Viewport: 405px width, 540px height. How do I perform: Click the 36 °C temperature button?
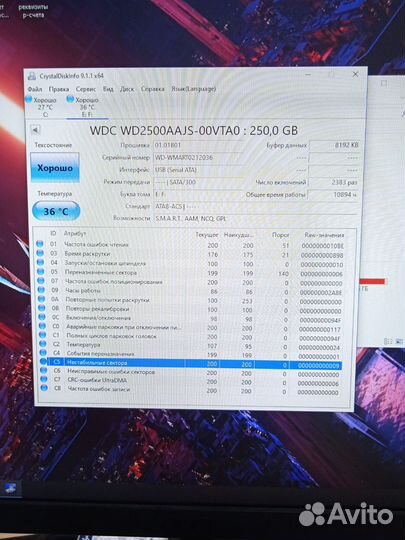tap(56, 211)
